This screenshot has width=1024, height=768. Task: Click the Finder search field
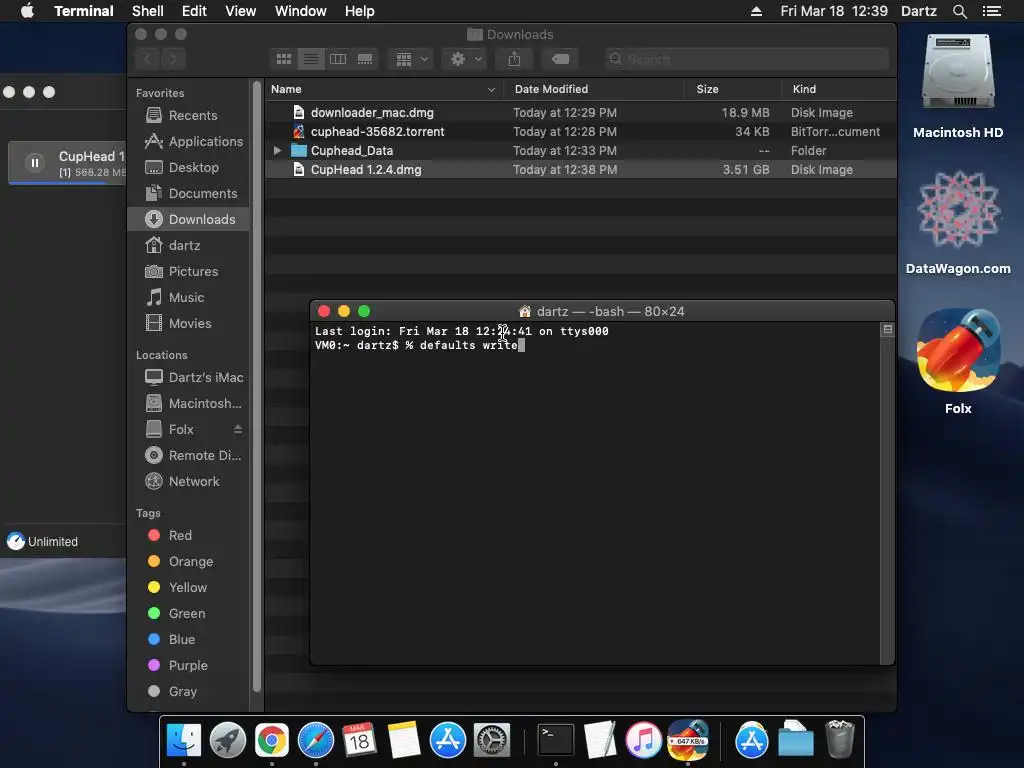pyautogui.click(x=746, y=59)
